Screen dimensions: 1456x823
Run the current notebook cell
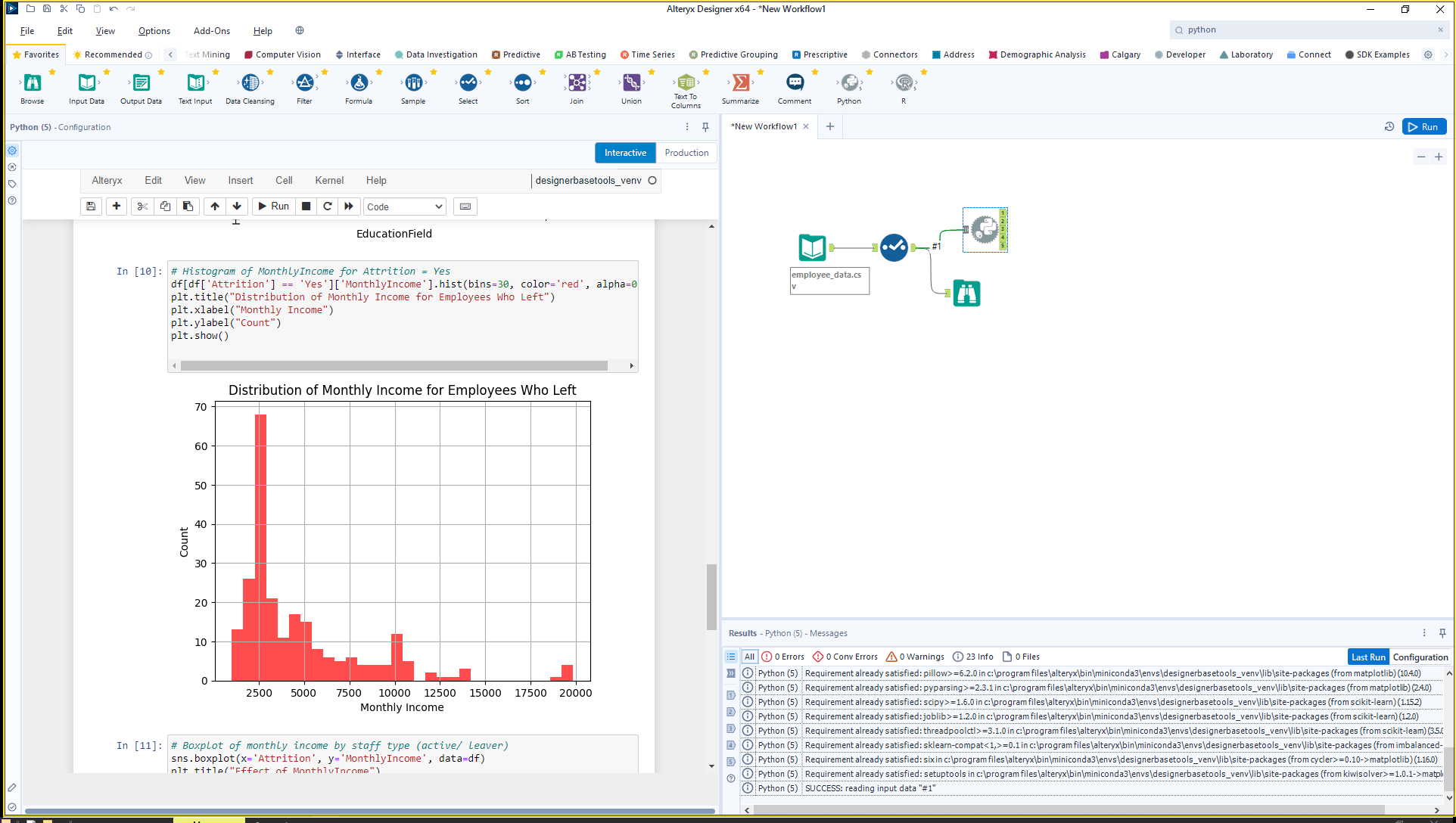pos(272,206)
